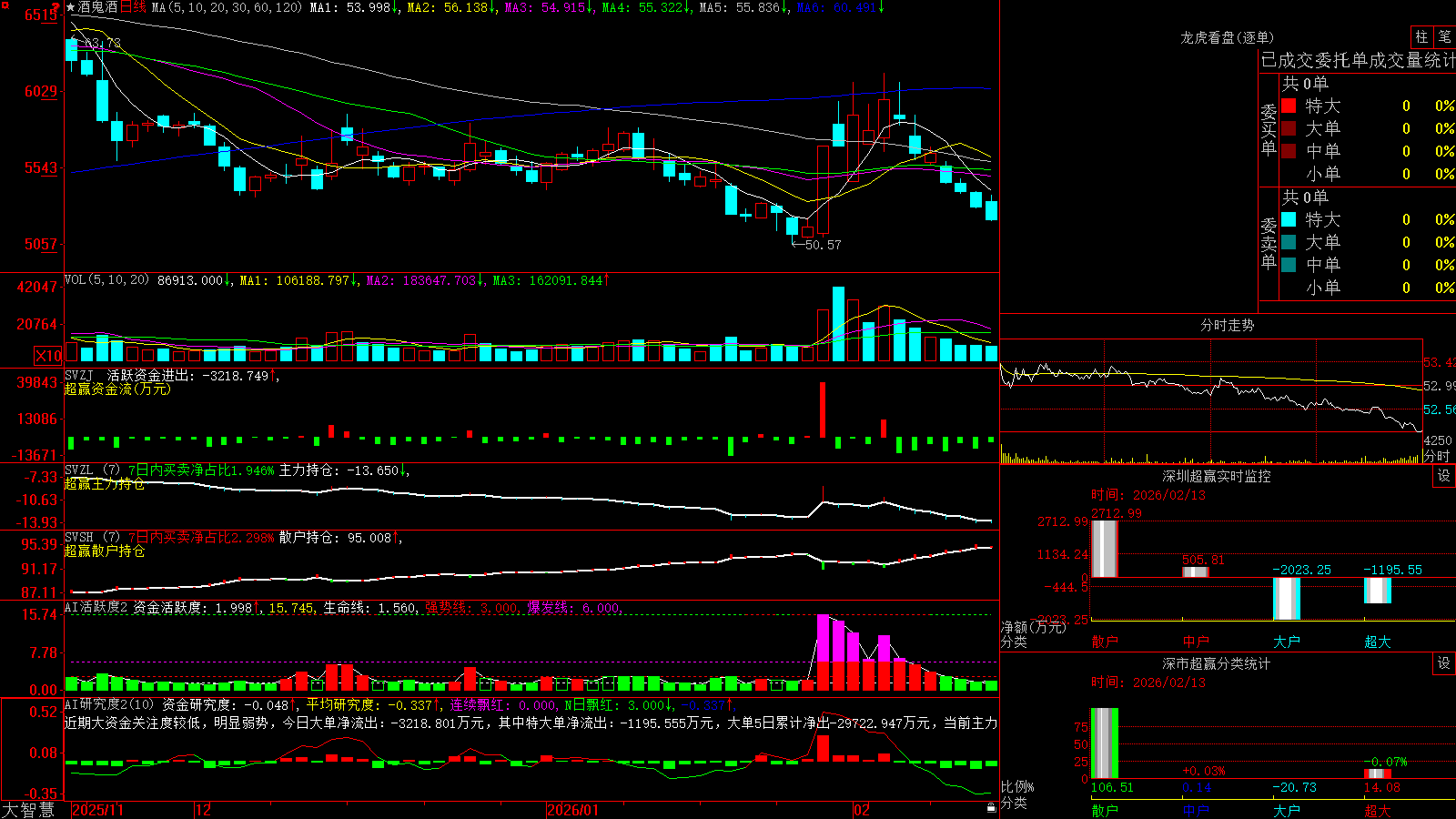
Task: Click the 大智慧 logo in bottom-left corner
Action: 28,810
